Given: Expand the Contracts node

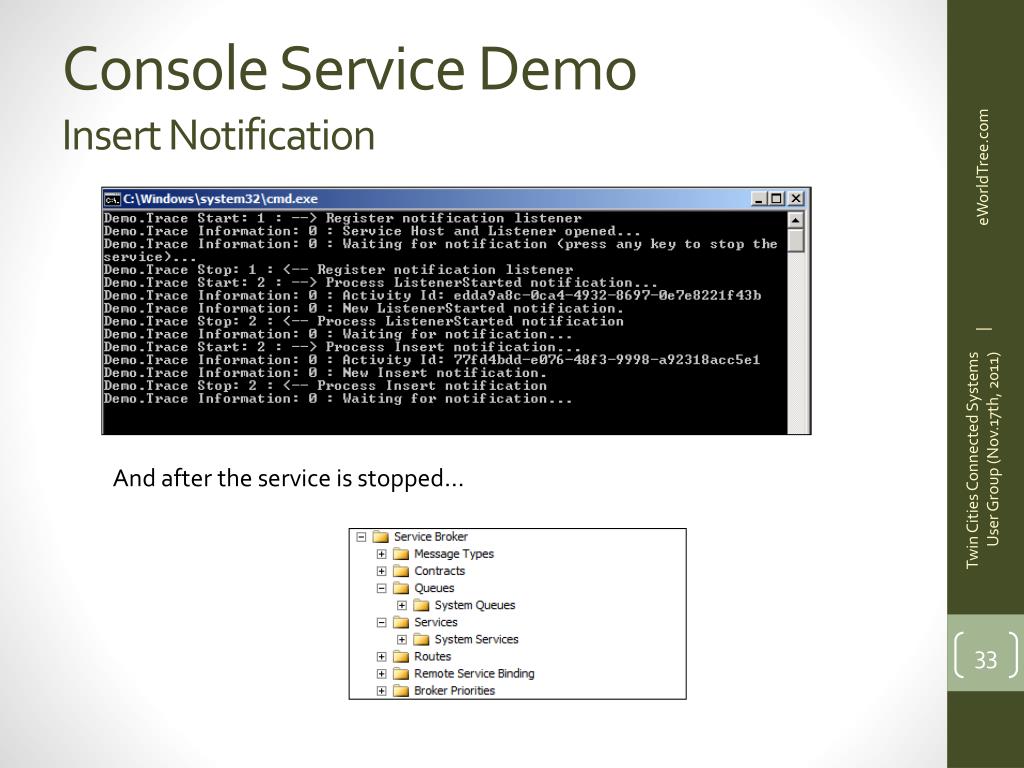Looking at the screenshot, I should [381, 571].
